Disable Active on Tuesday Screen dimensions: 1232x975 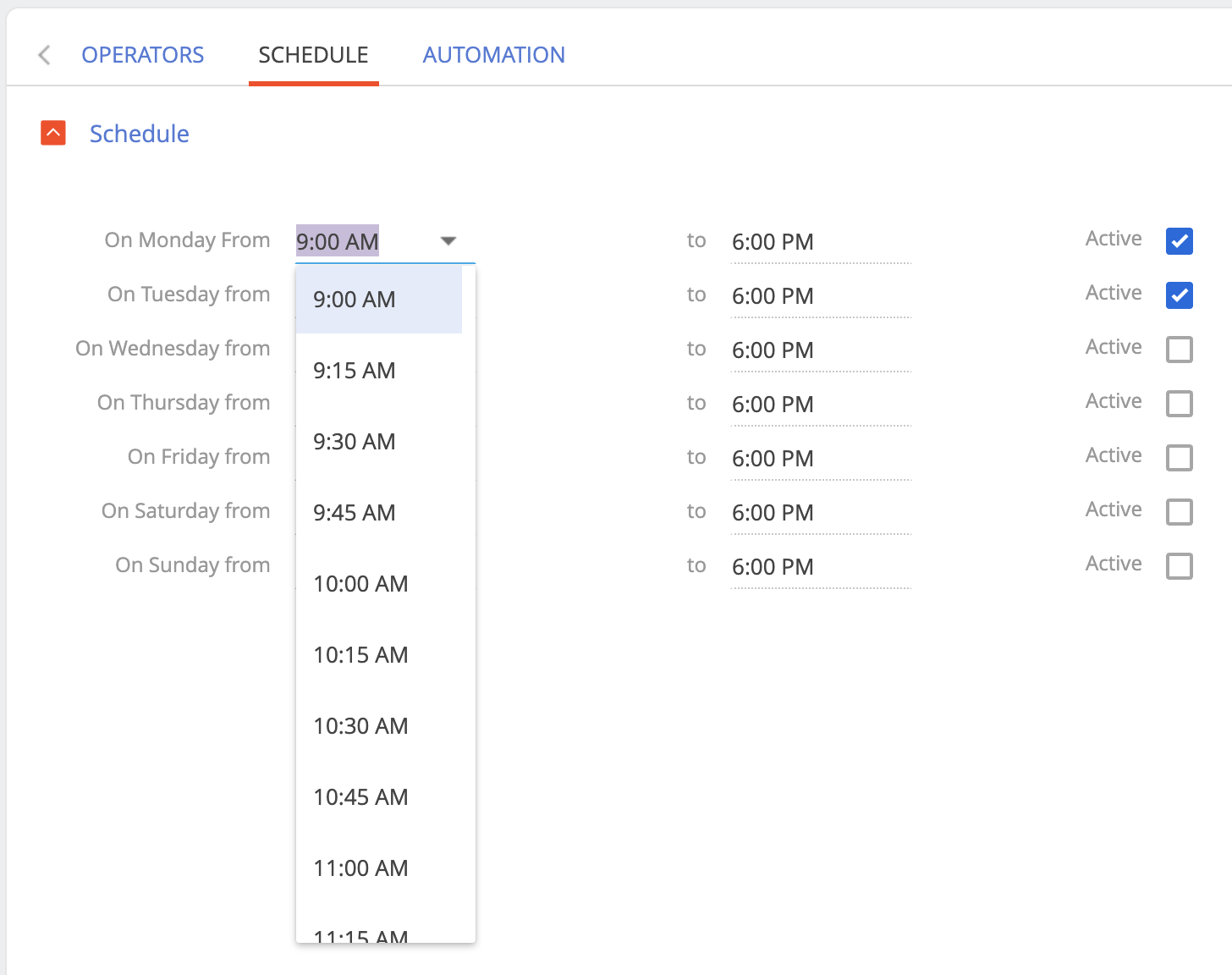tap(1179, 295)
